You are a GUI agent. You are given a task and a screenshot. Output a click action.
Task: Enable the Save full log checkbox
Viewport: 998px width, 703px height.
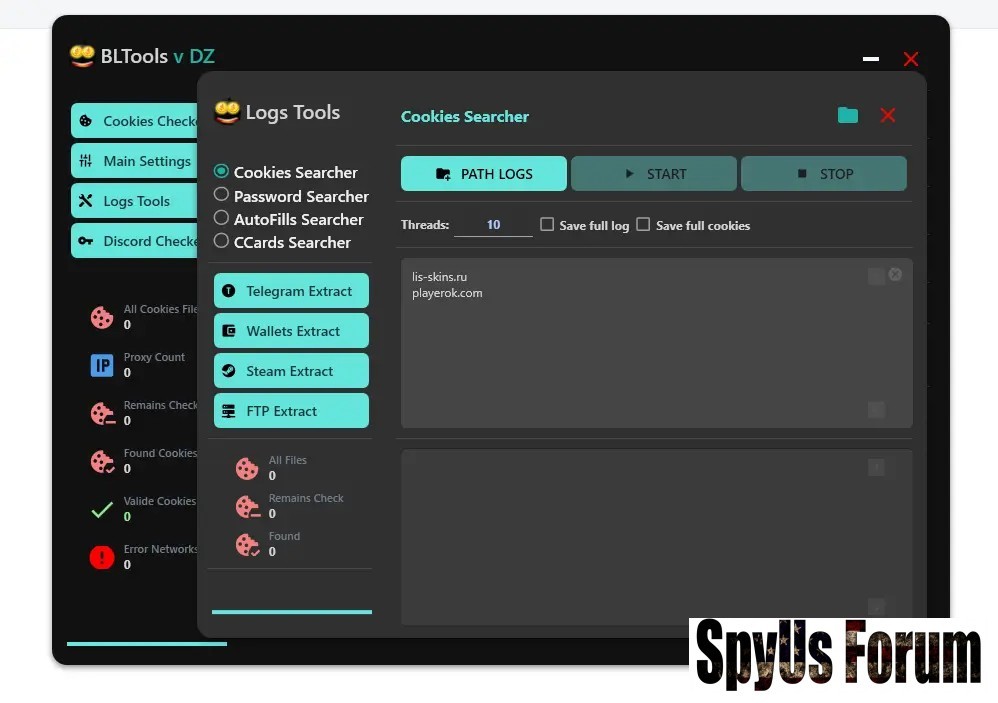tap(547, 225)
